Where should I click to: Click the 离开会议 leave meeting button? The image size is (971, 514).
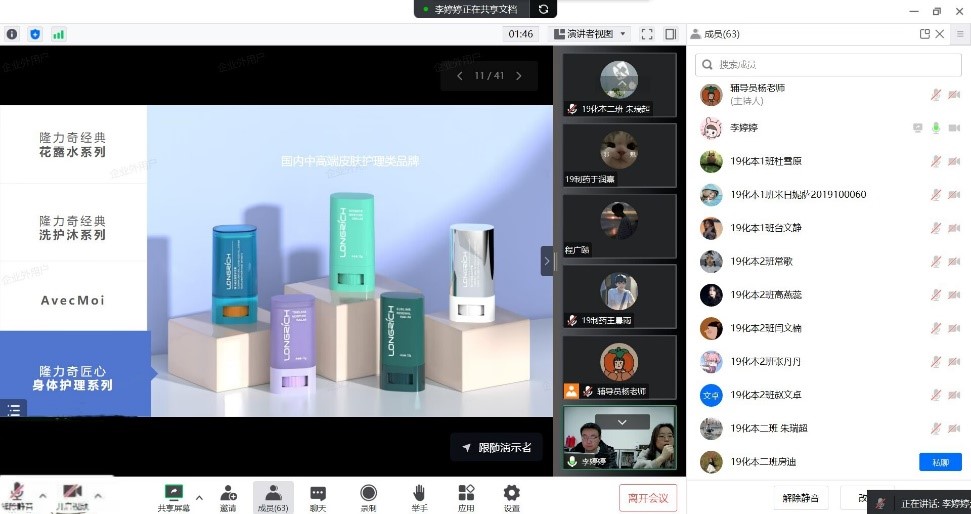pyautogui.click(x=648, y=497)
